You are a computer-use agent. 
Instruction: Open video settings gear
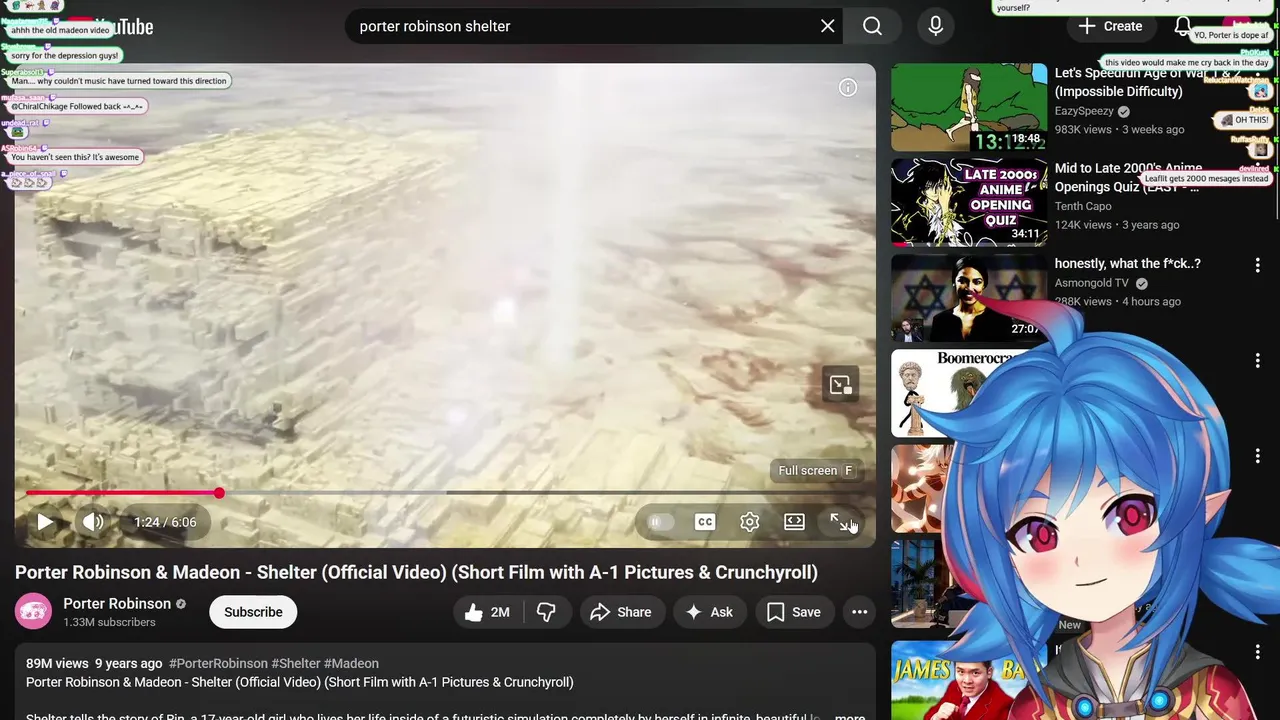[750, 522]
